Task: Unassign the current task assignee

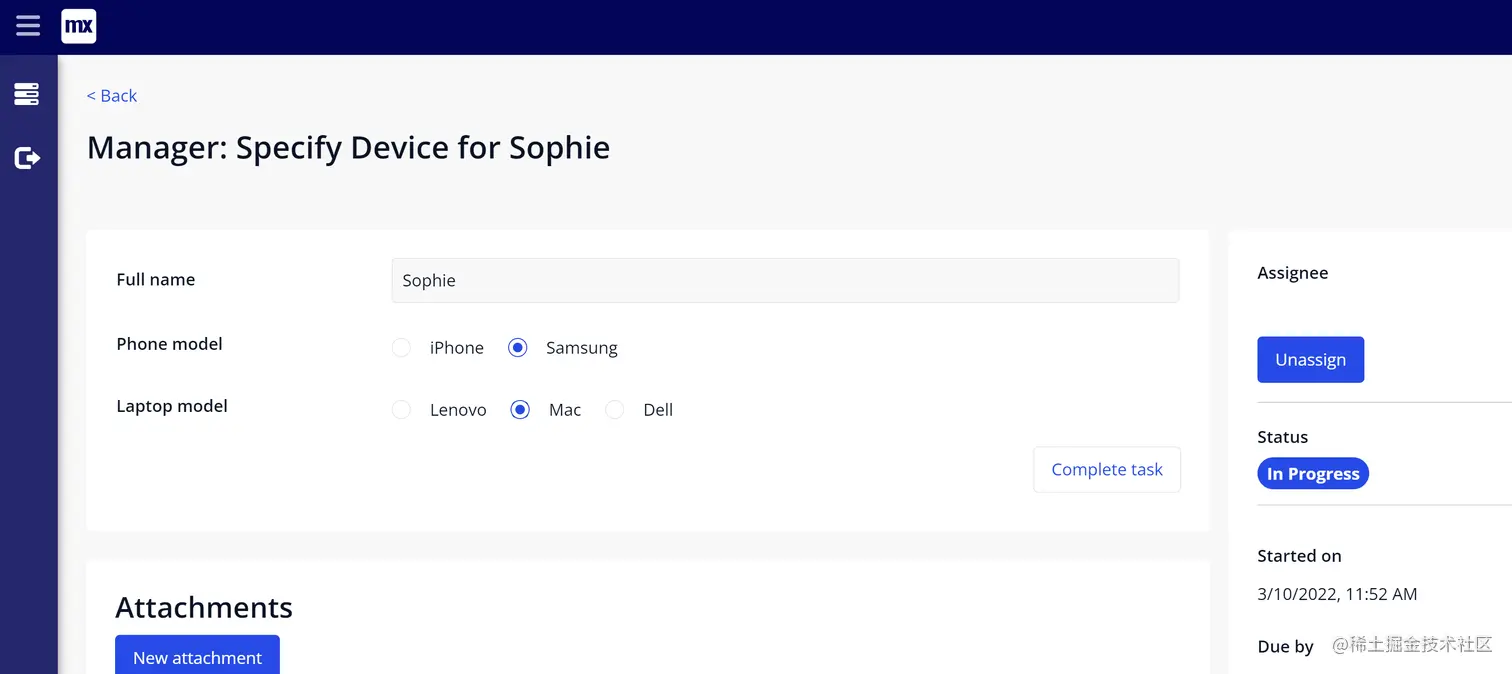Action: pos(1310,360)
